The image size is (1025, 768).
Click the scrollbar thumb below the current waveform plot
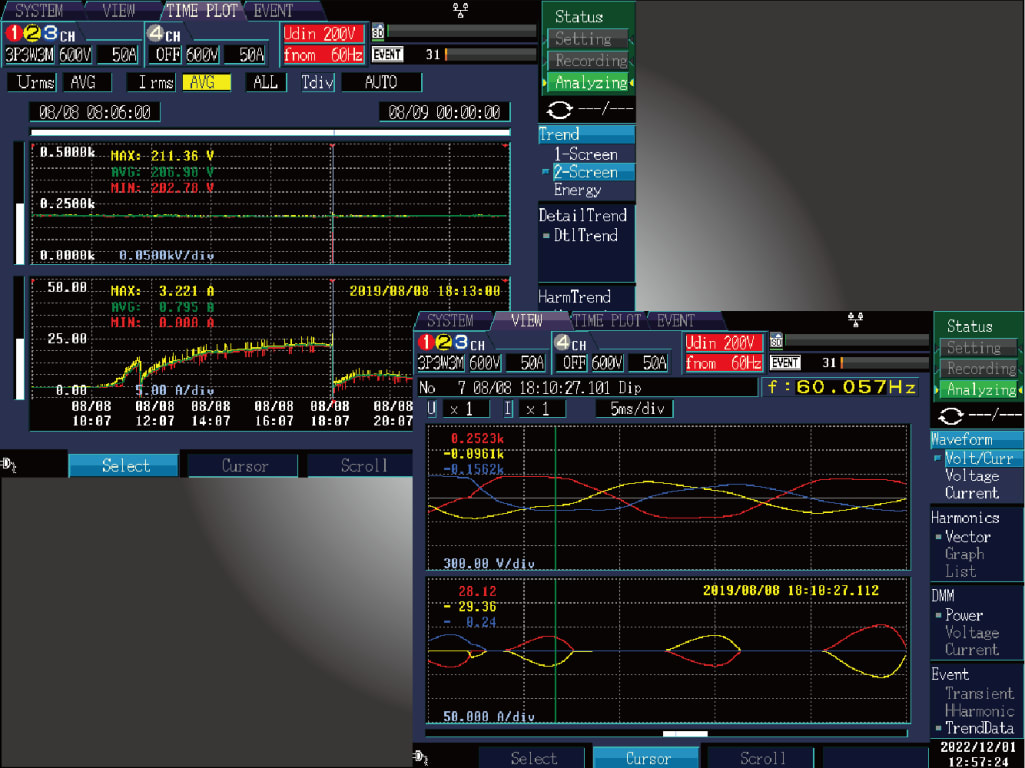click(x=685, y=733)
